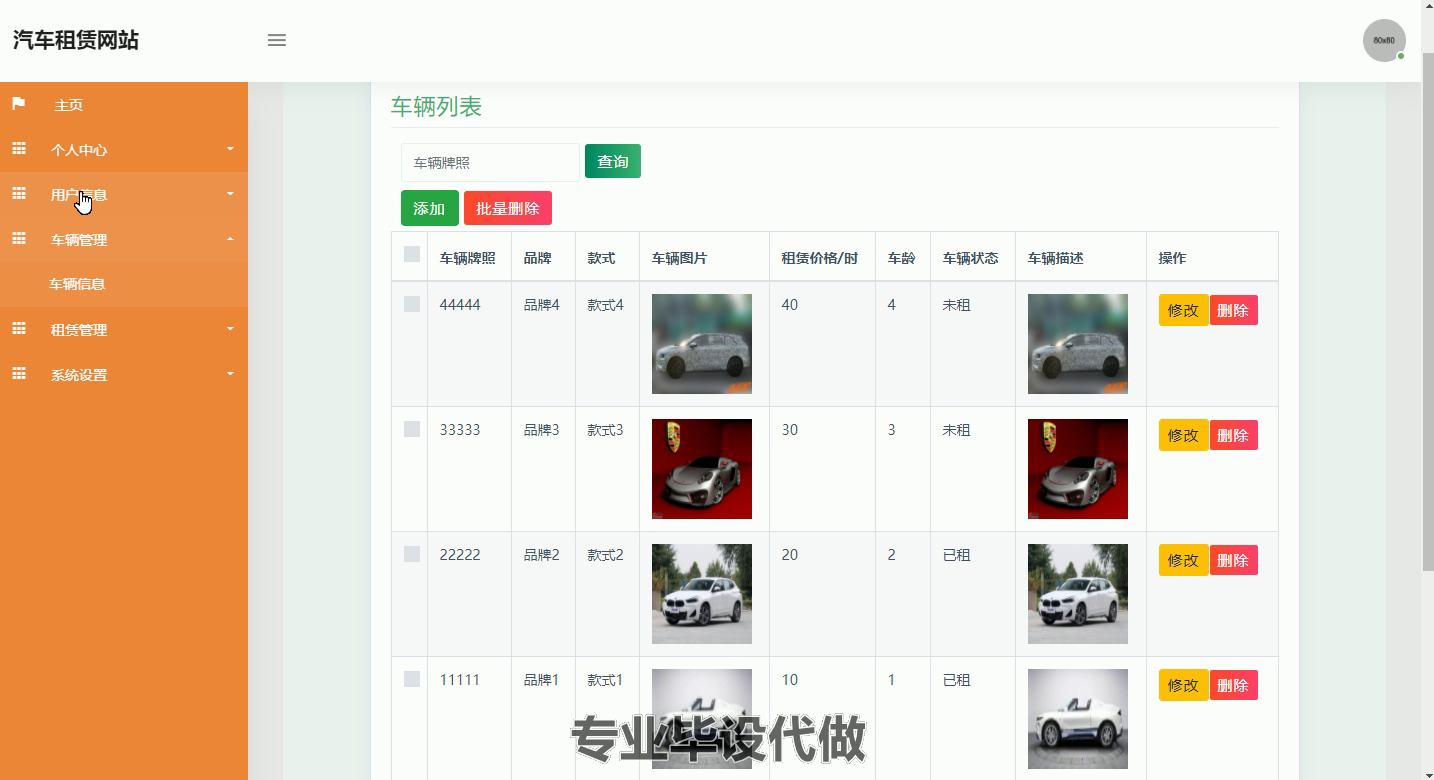Viewport: 1434px width, 780px height.
Task: Click 未租 status in row 33333
Action: coord(956,430)
